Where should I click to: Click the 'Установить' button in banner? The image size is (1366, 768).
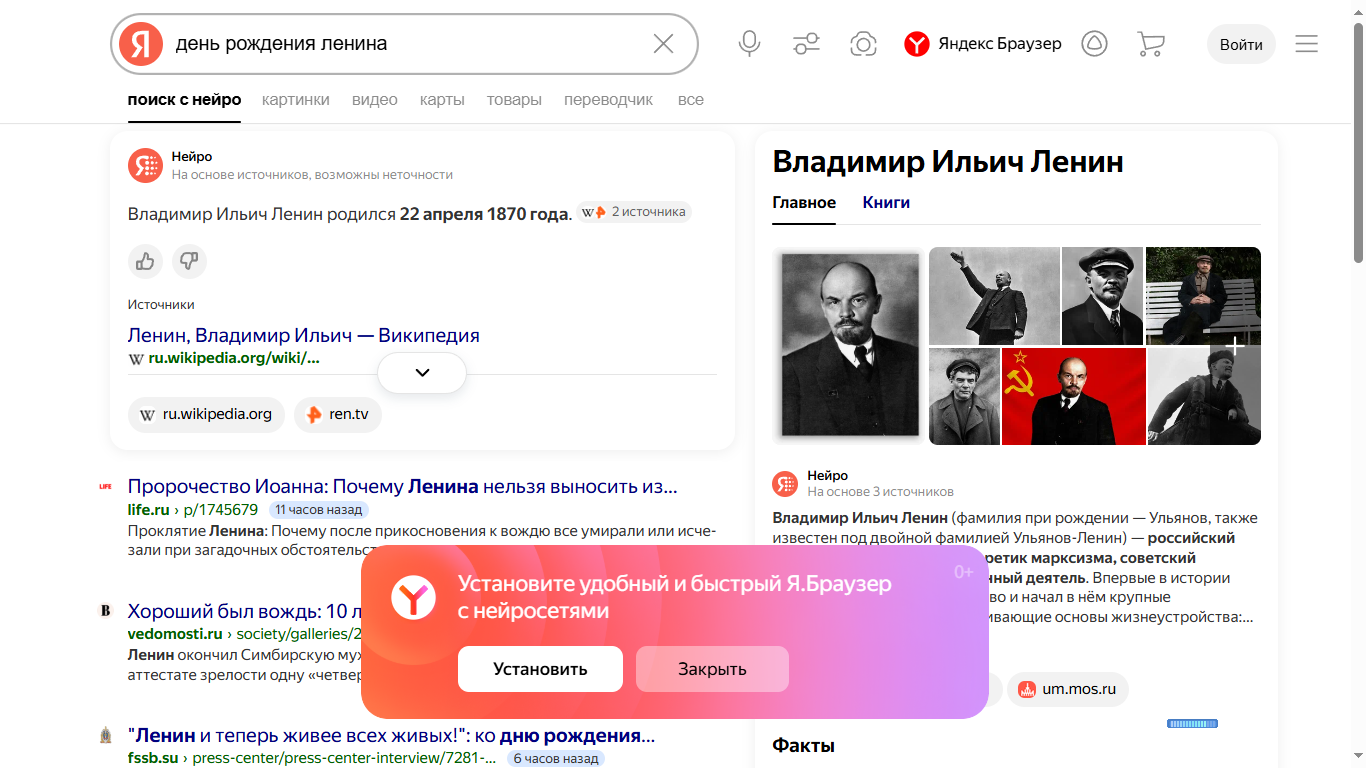tap(540, 669)
